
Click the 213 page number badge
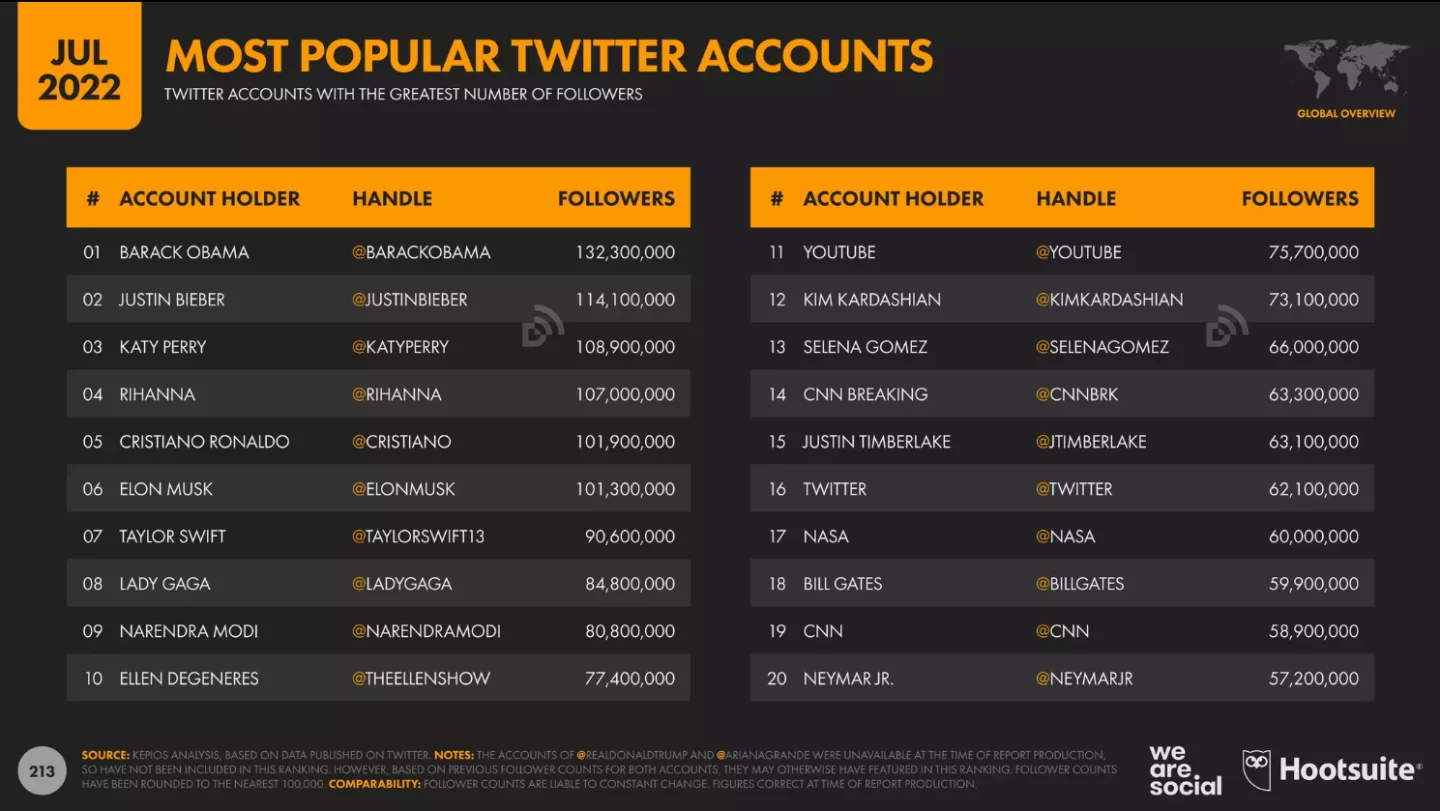[42, 771]
